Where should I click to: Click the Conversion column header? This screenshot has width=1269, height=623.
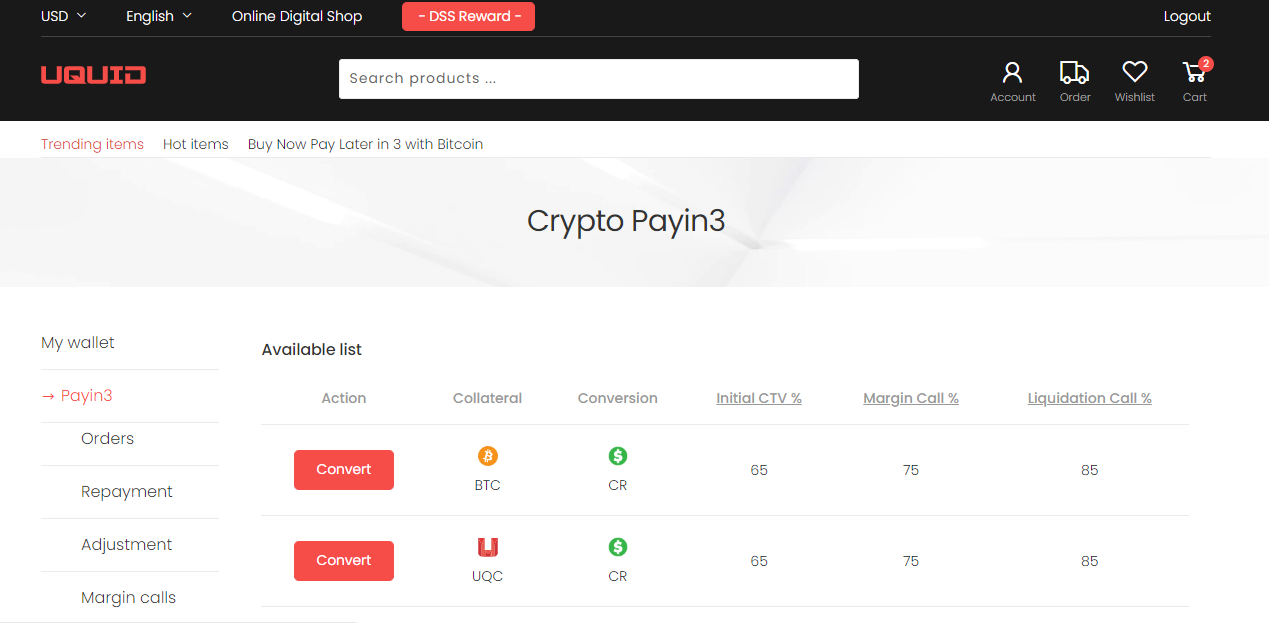click(618, 398)
